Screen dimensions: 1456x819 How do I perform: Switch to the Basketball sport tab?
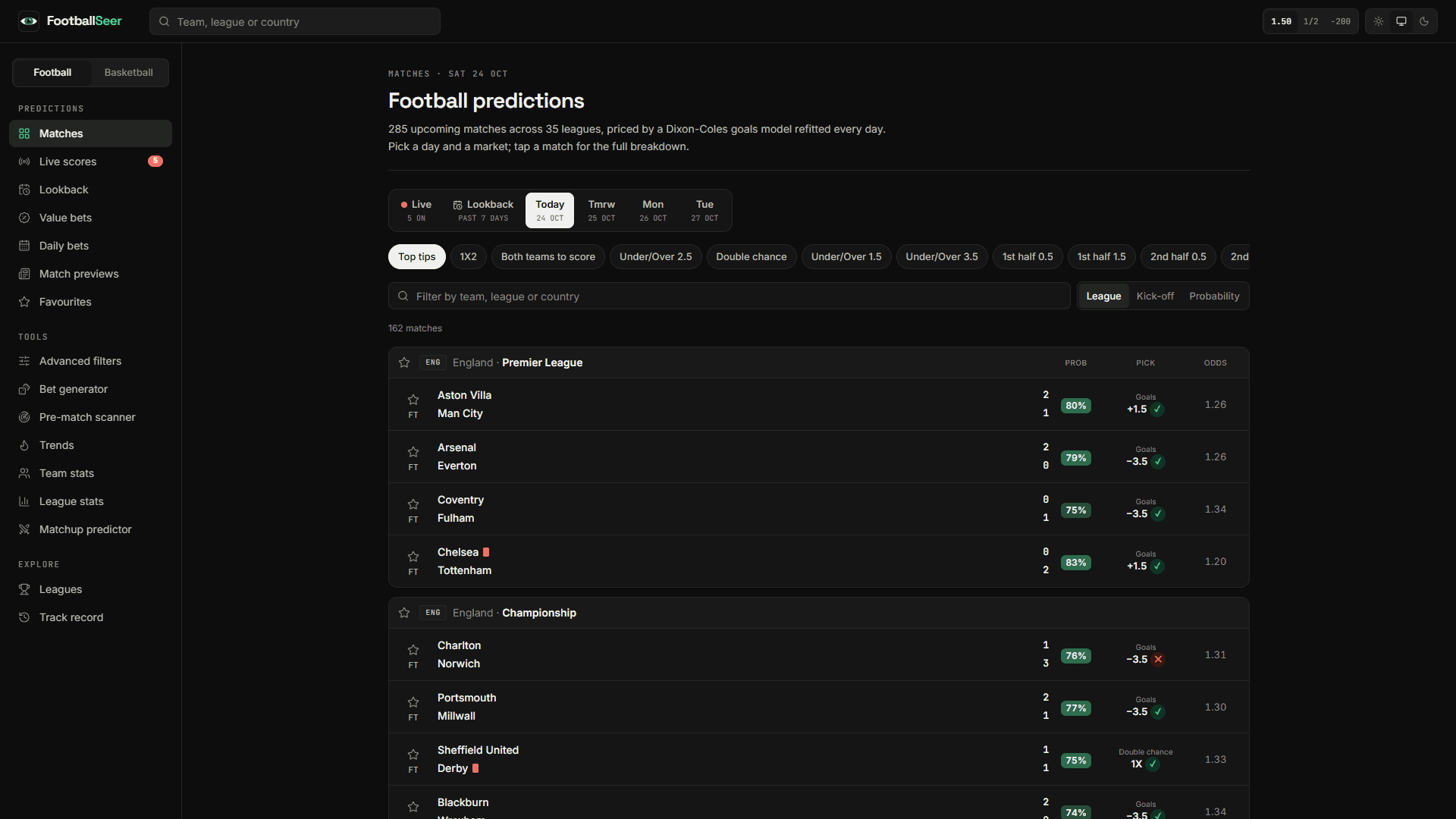point(129,73)
